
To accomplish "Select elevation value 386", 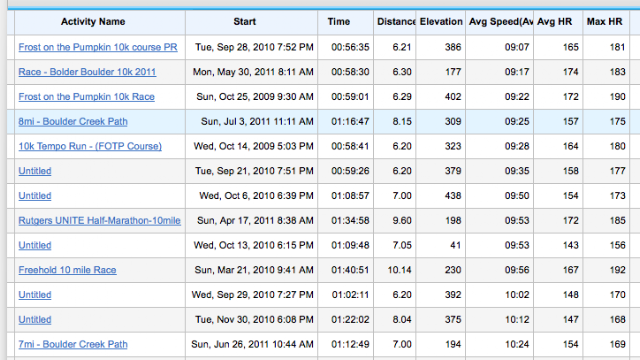I will pyautogui.click(x=453, y=47).
